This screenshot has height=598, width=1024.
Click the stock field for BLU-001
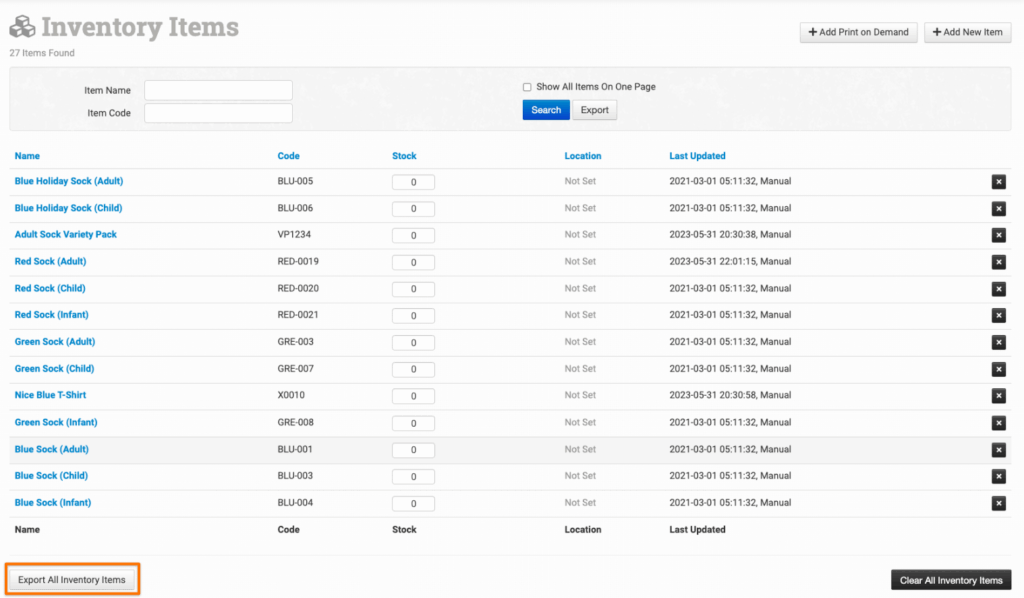click(x=413, y=450)
